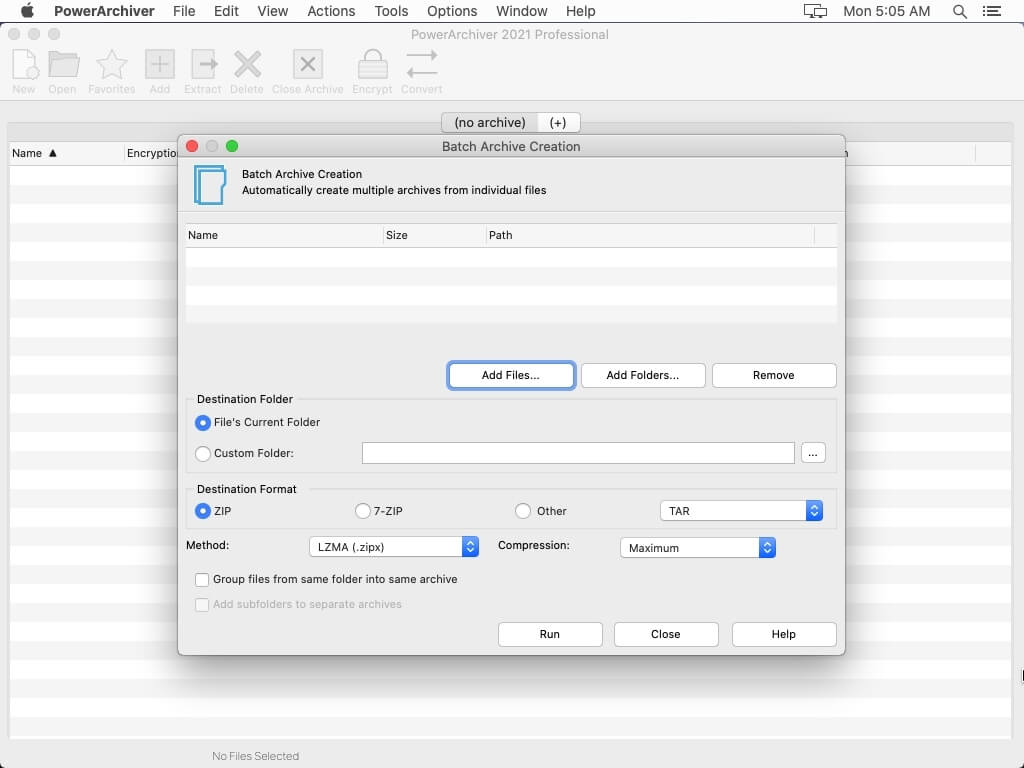The height and width of the screenshot is (768, 1024).
Task: Open the File menu
Action: coord(184,11)
